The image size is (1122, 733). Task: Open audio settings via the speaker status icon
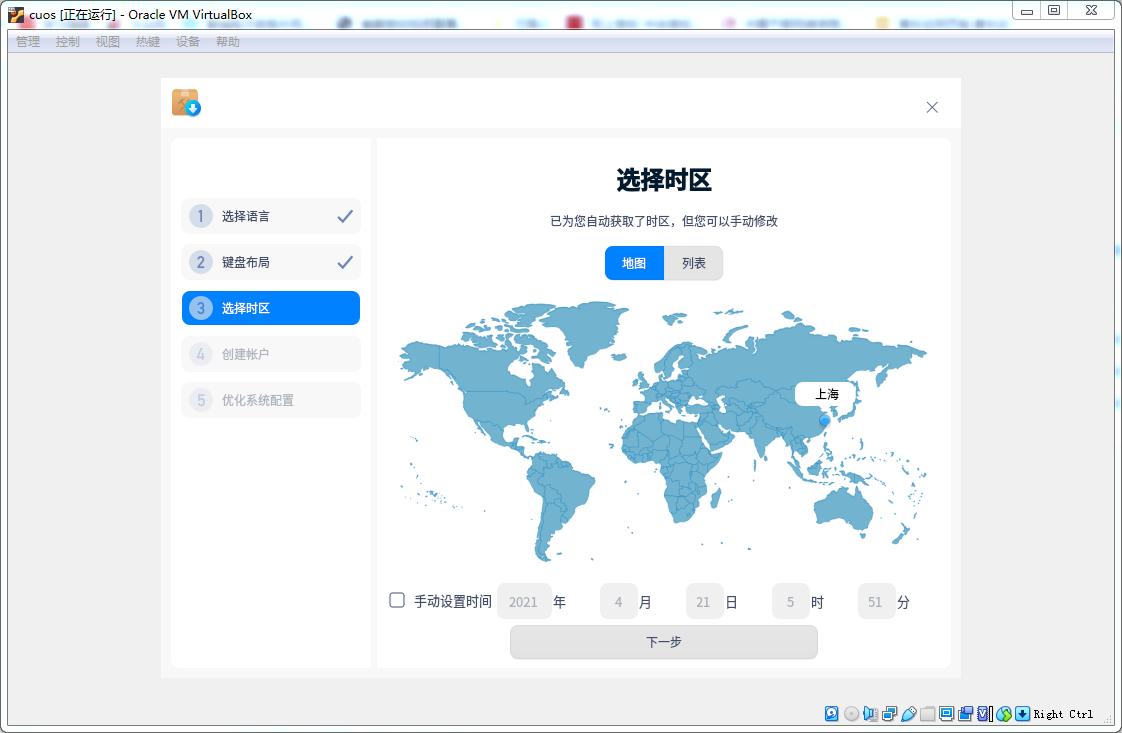[870, 713]
